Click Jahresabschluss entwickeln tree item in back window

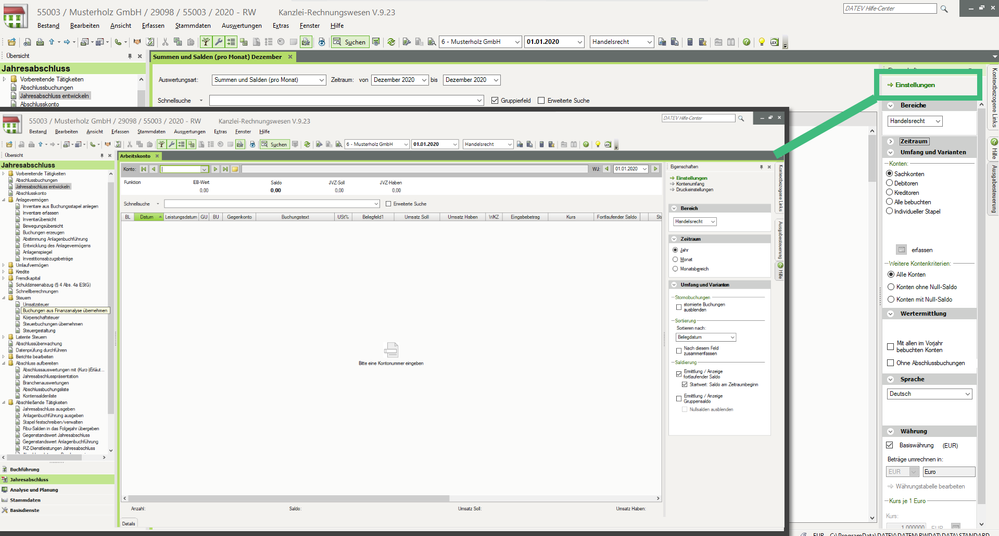[x=55, y=96]
